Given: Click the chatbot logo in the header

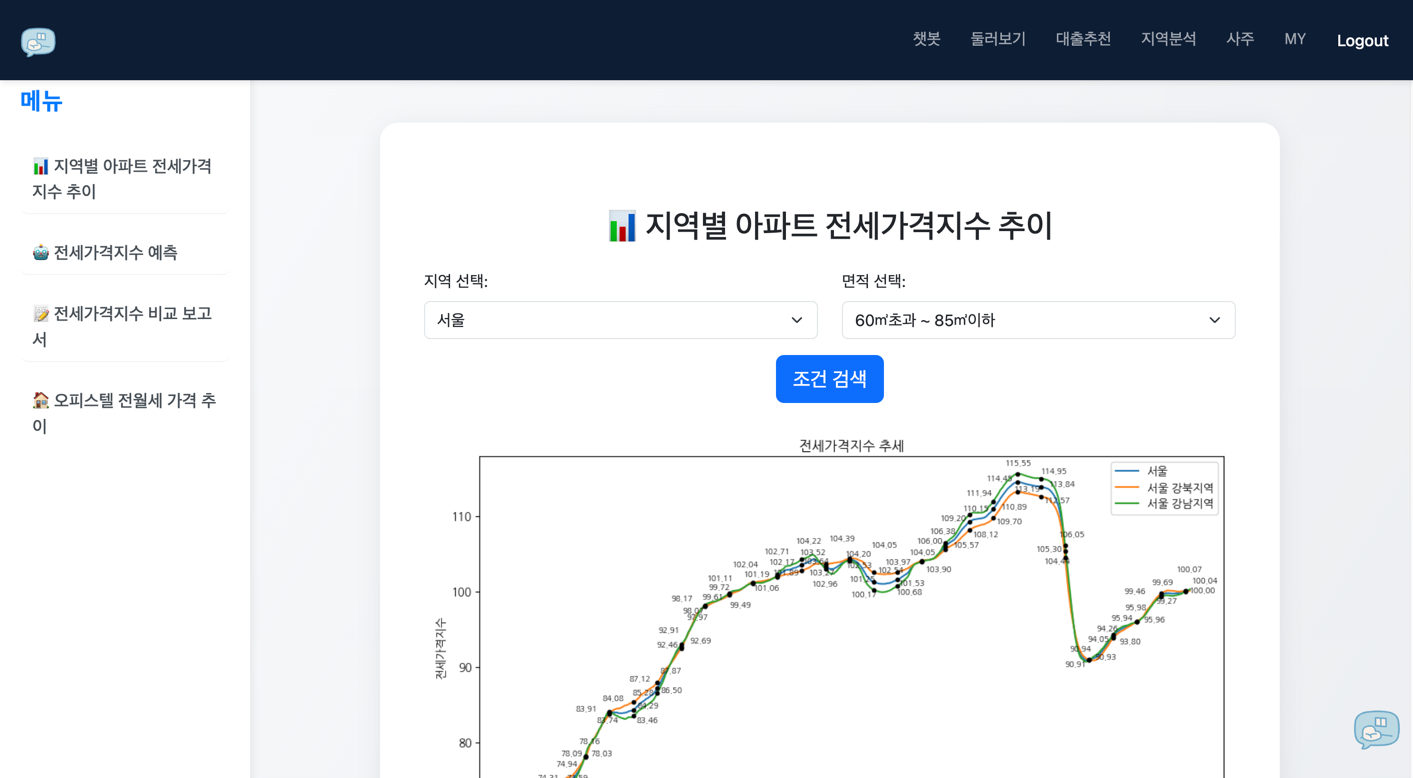Looking at the screenshot, I should pos(38,41).
